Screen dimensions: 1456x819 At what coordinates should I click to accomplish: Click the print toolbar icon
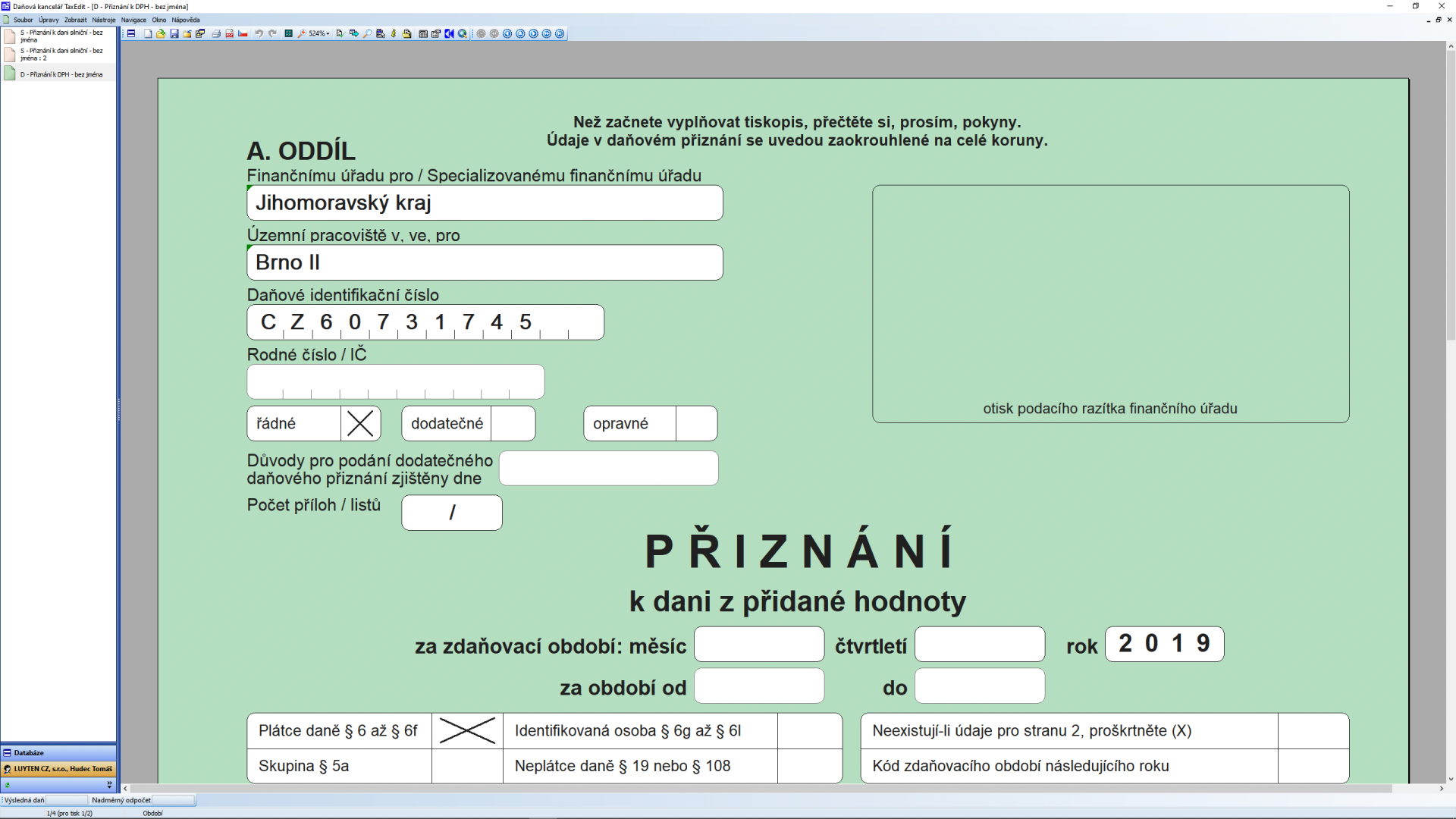216,33
